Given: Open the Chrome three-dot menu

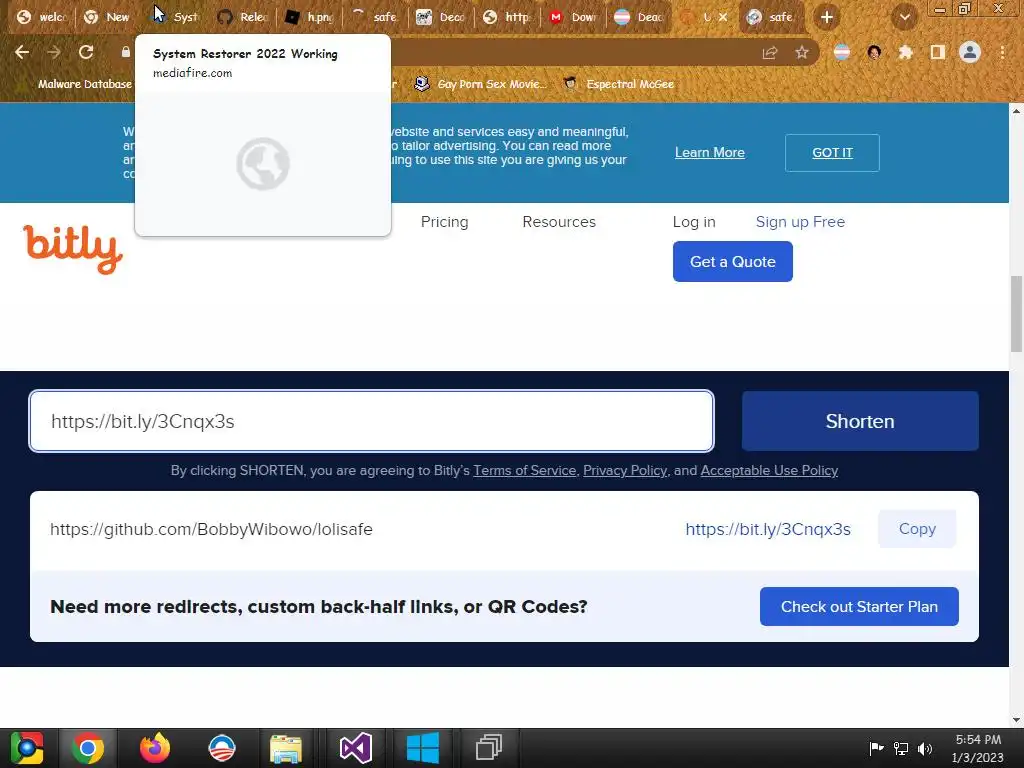Looking at the screenshot, I should [1002, 52].
